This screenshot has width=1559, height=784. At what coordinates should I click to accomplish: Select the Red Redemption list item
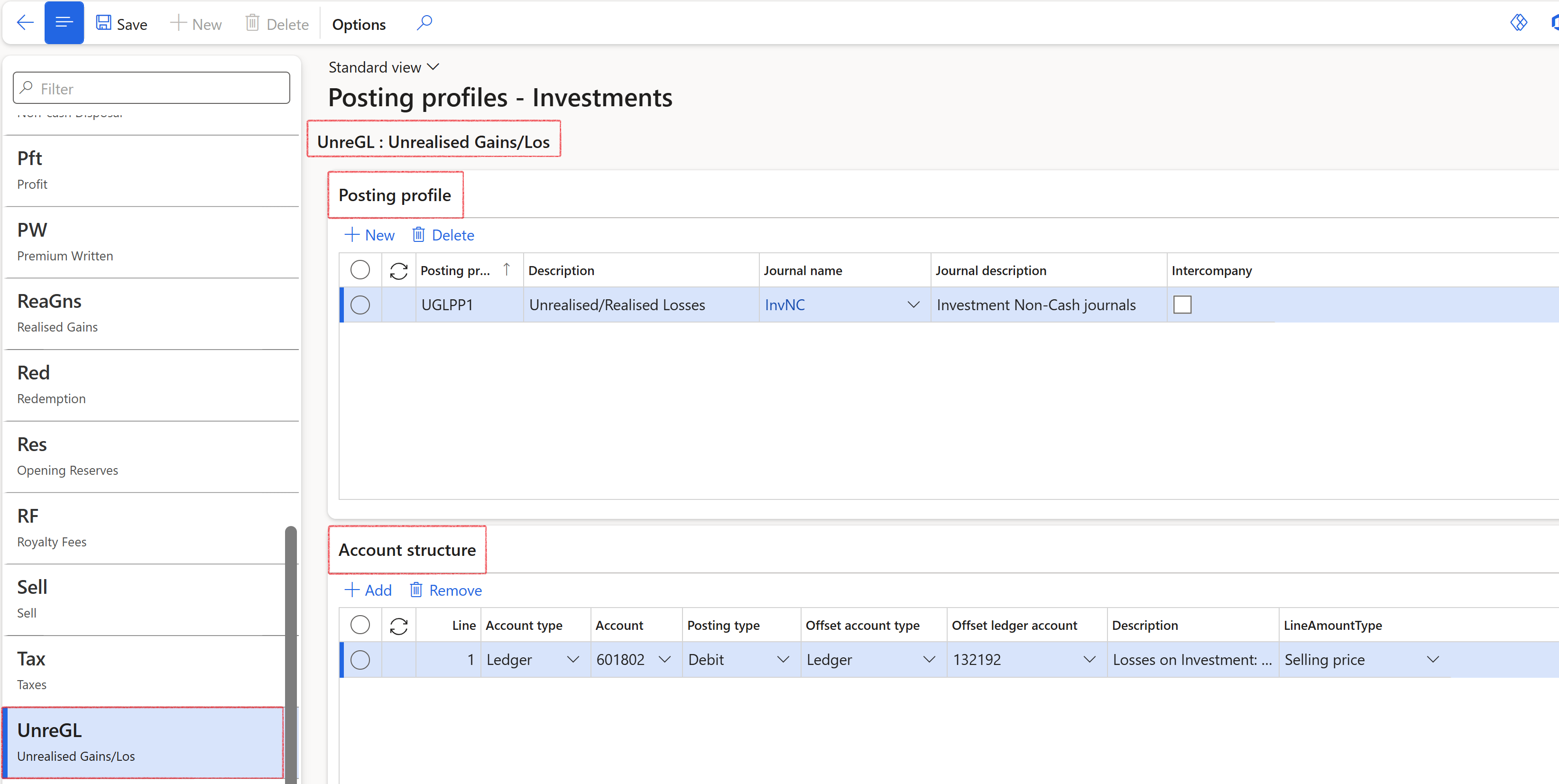pos(151,385)
